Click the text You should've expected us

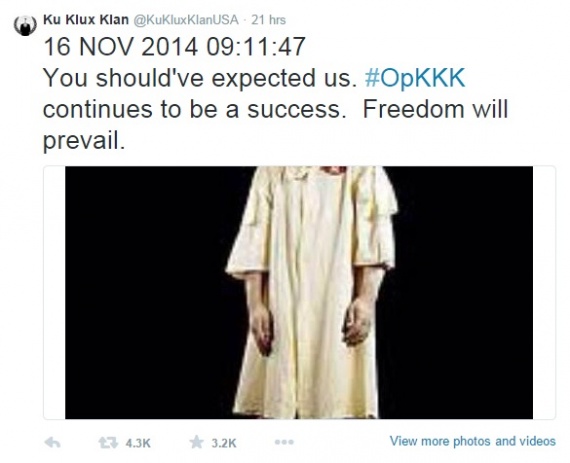(200, 78)
